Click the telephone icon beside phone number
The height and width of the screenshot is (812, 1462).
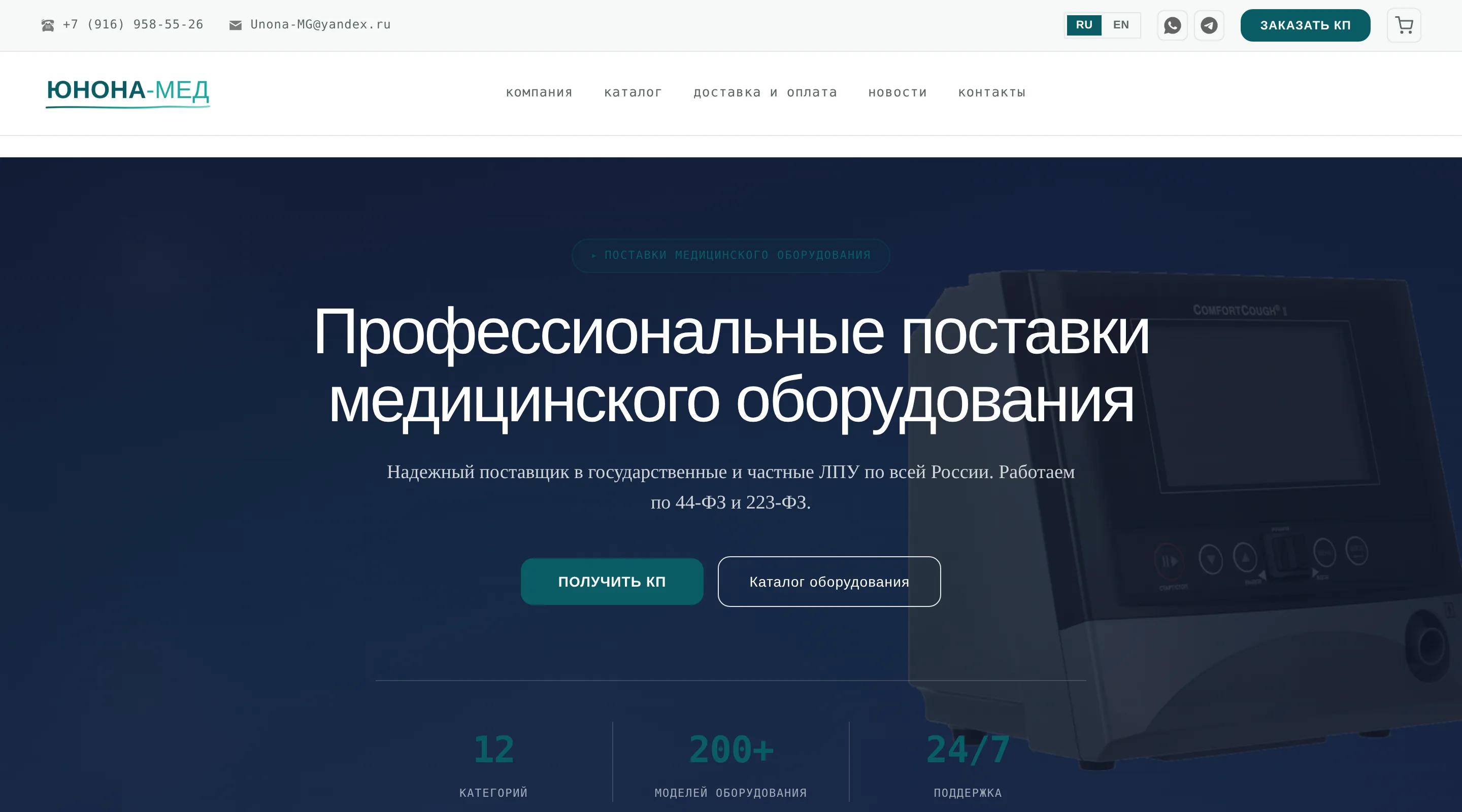[48, 25]
